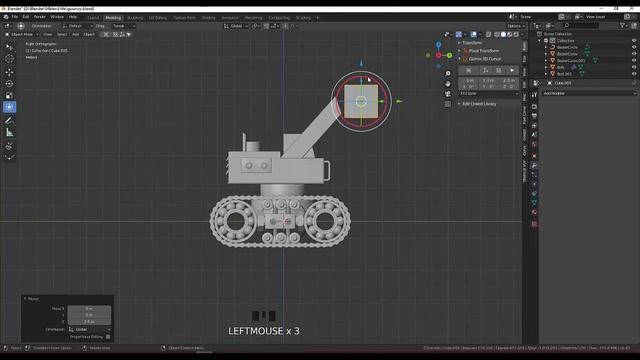Toggle proportional editing button in header
The image size is (640, 360).
(285, 26)
